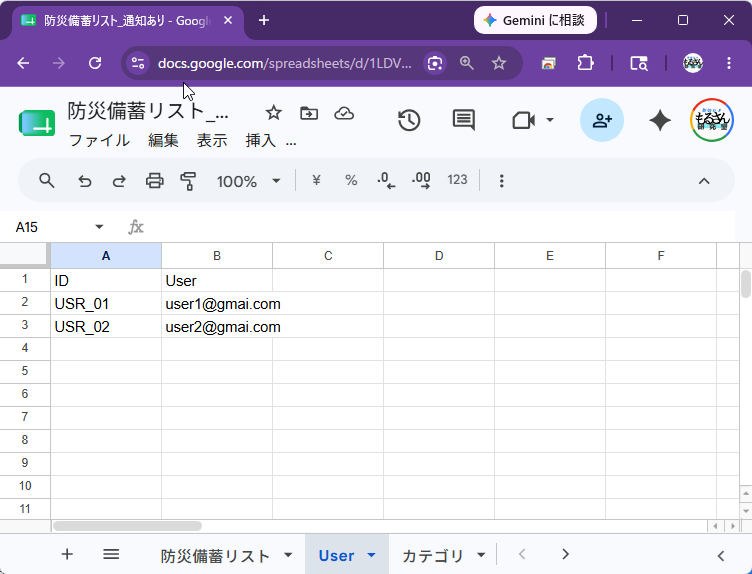Click the vertical scrollbar thumb
This screenshot has width=752, height=574.
pyautogui.click(x=745, y=284)
